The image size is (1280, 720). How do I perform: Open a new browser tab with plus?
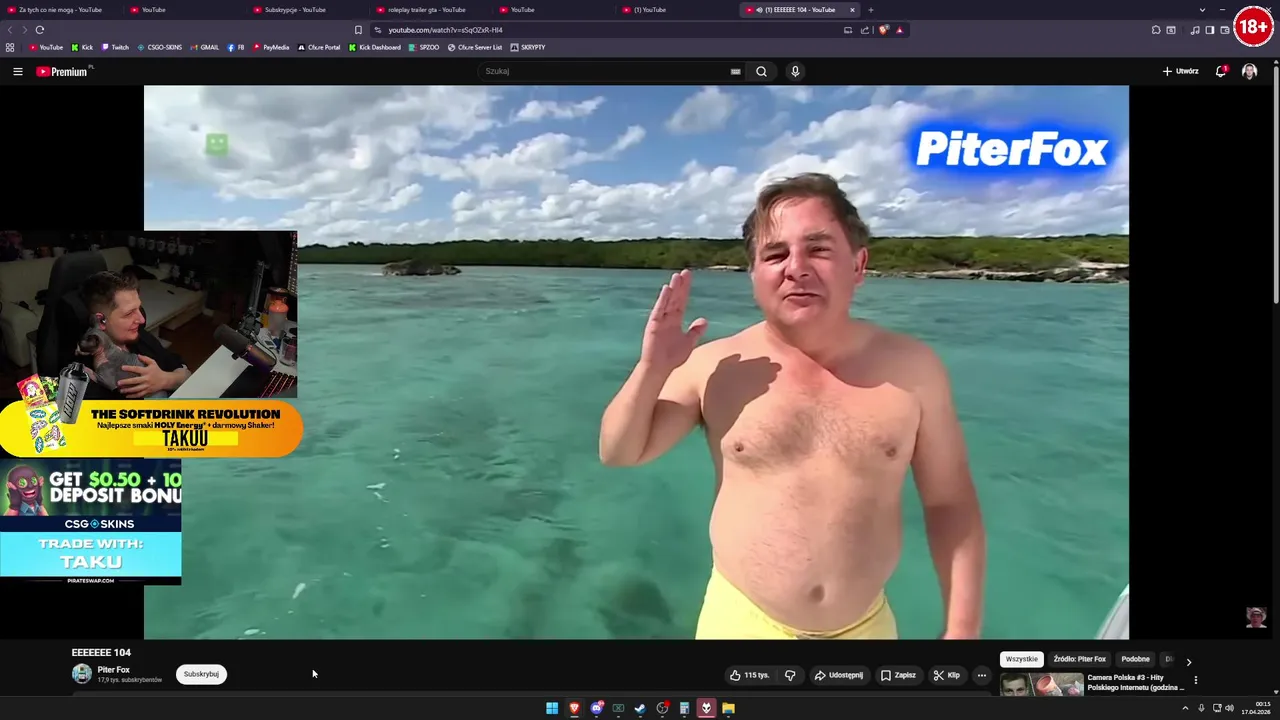[870, 10]
